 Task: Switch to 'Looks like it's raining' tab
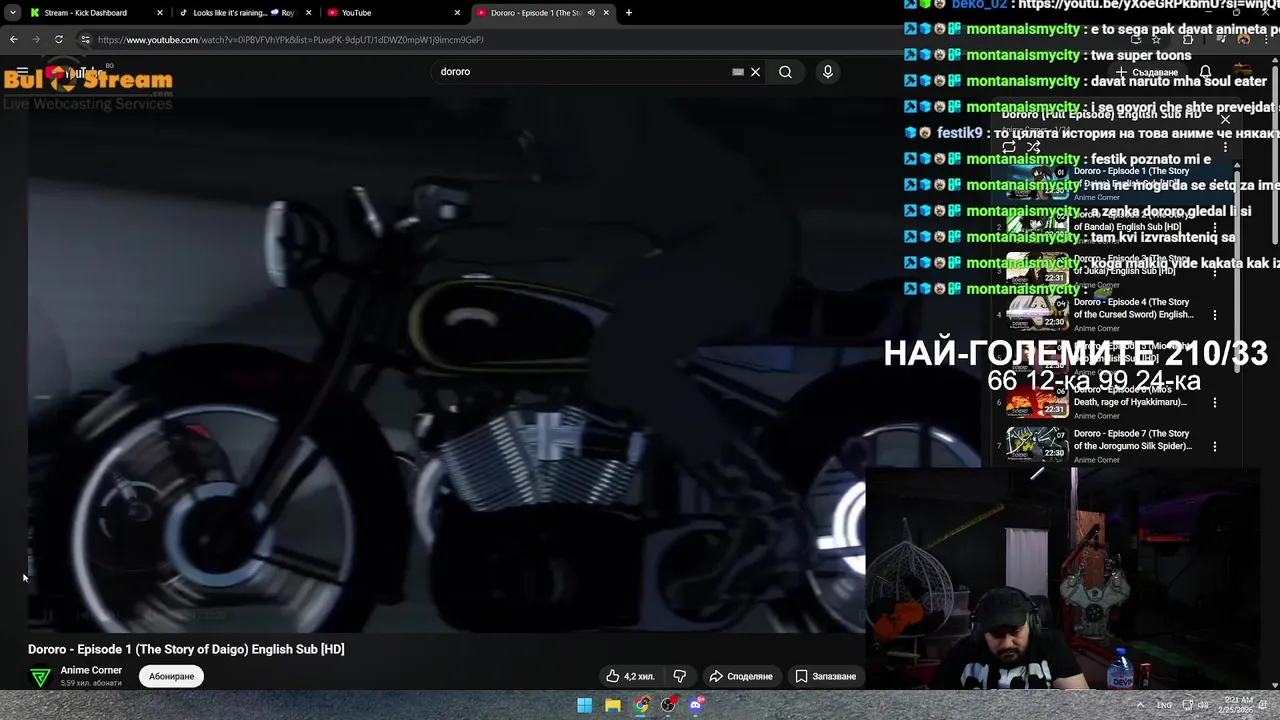[244, 13]
